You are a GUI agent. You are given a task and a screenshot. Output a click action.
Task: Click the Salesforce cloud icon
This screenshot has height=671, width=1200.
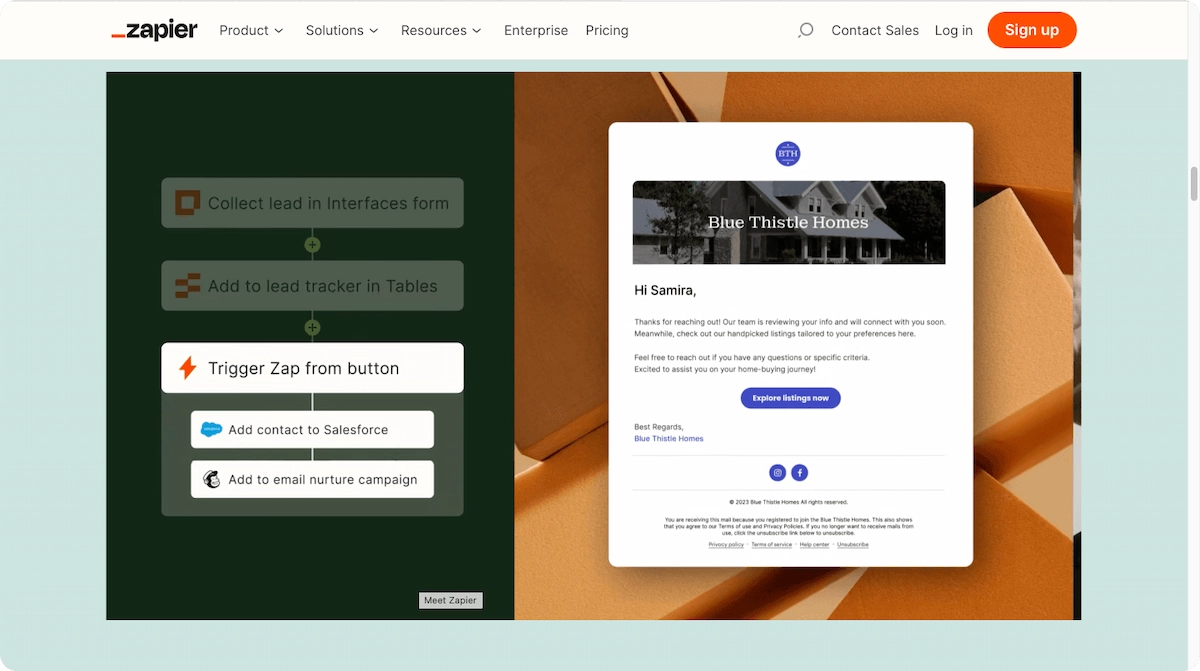(211, 429)
